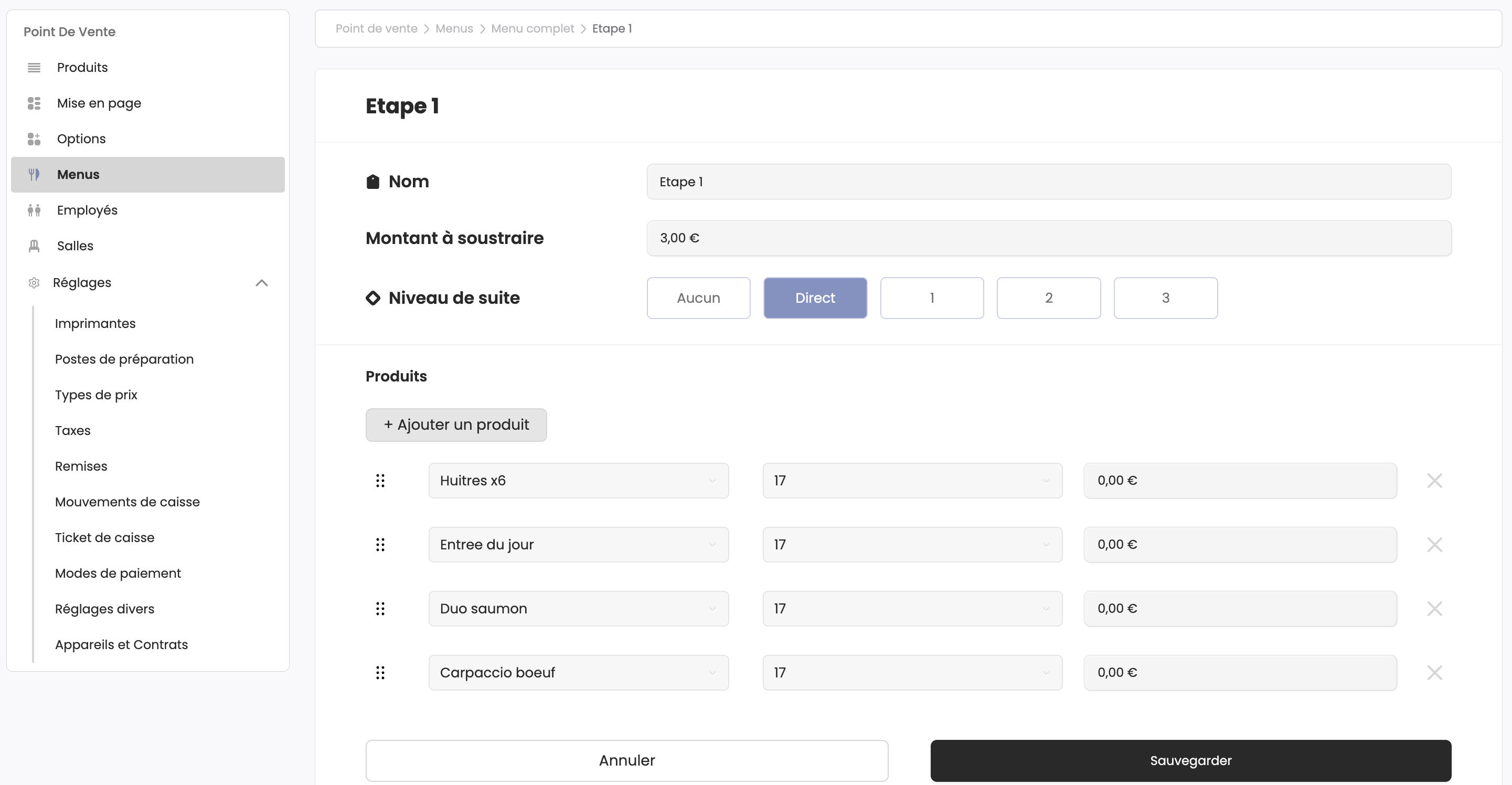This screenshot has height=785, width=1512.
Task: Open Imprimantes settings in sidebar
Action: (95, 324)
